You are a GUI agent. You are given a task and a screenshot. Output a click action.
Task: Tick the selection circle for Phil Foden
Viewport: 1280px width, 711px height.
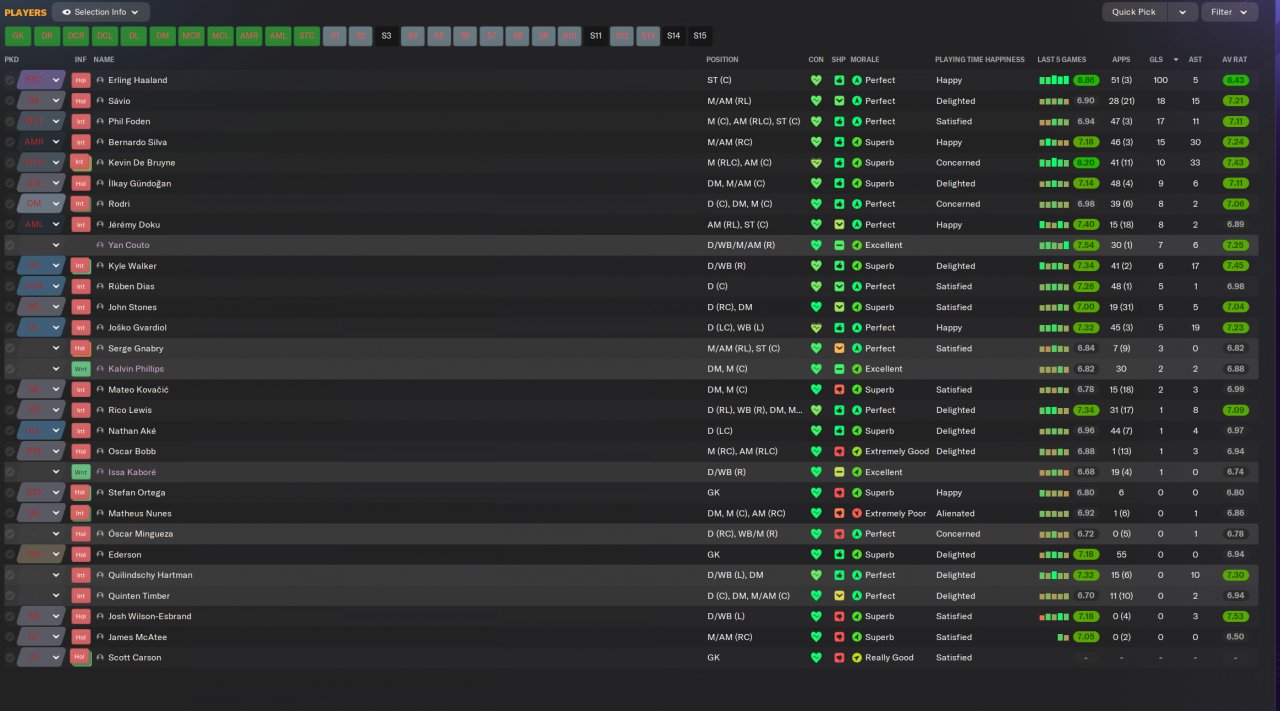(10, 121)
